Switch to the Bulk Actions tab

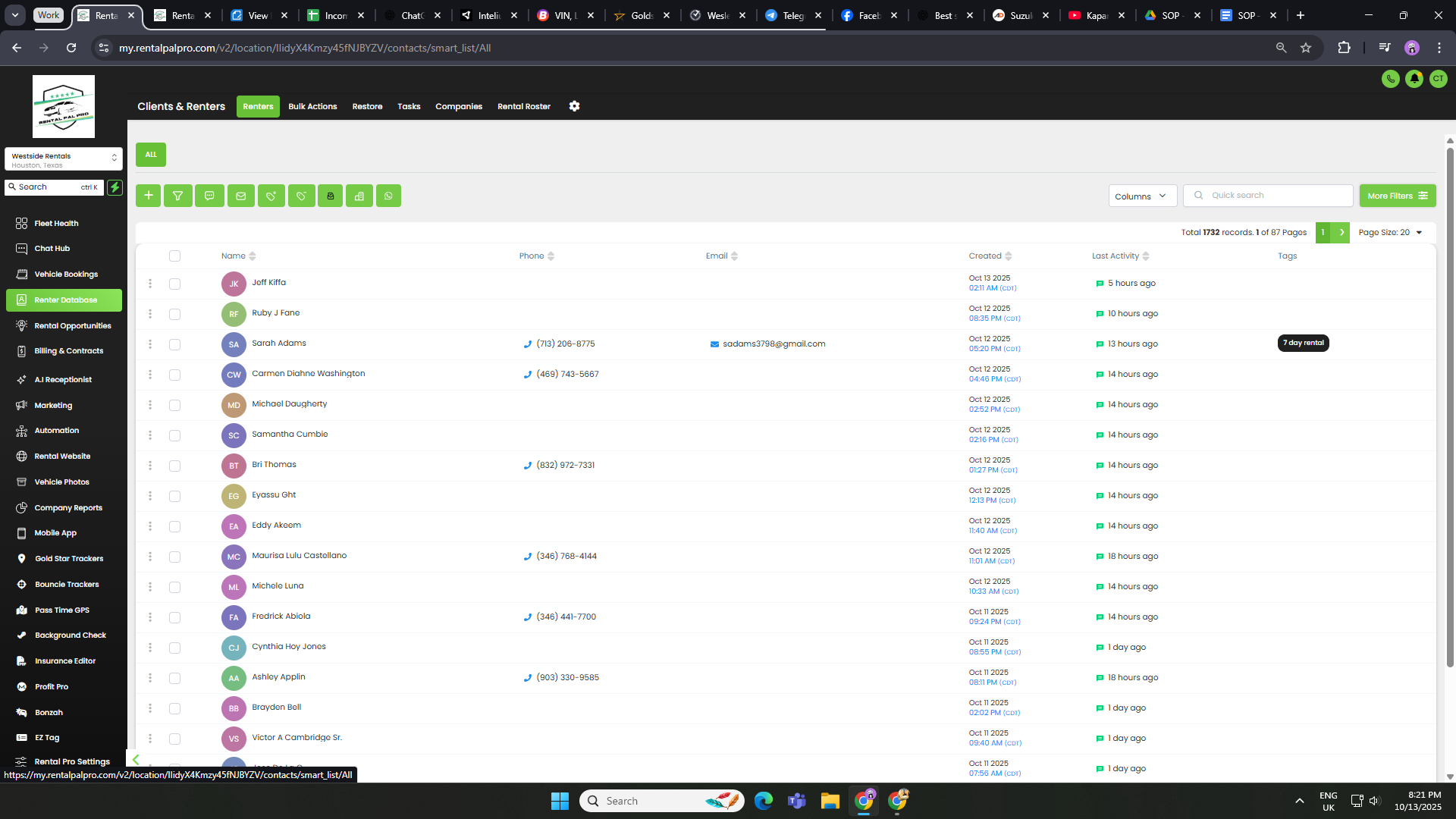(312, 106)
